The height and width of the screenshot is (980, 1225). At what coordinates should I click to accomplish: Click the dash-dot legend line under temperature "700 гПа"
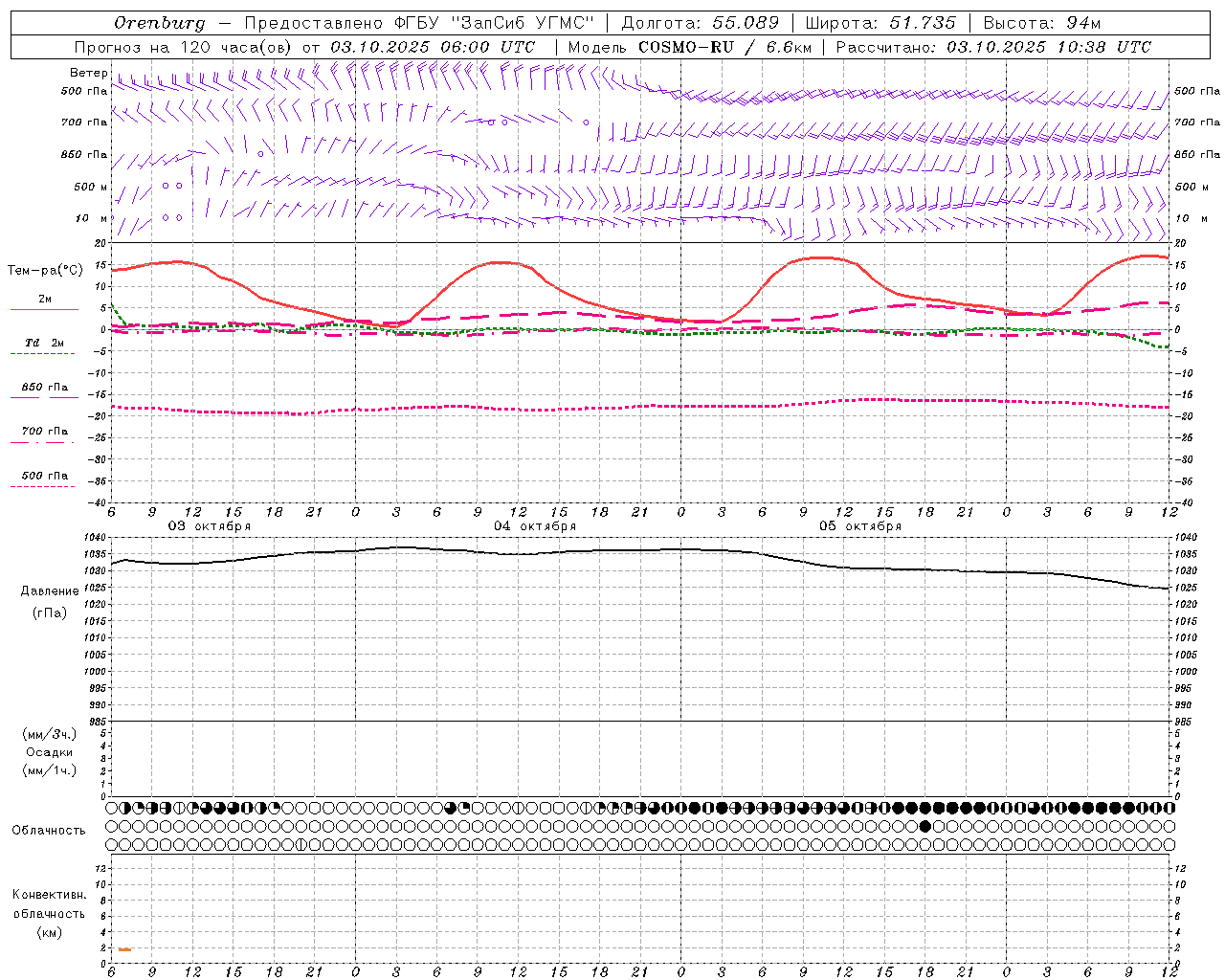click(x=43, y=442)
